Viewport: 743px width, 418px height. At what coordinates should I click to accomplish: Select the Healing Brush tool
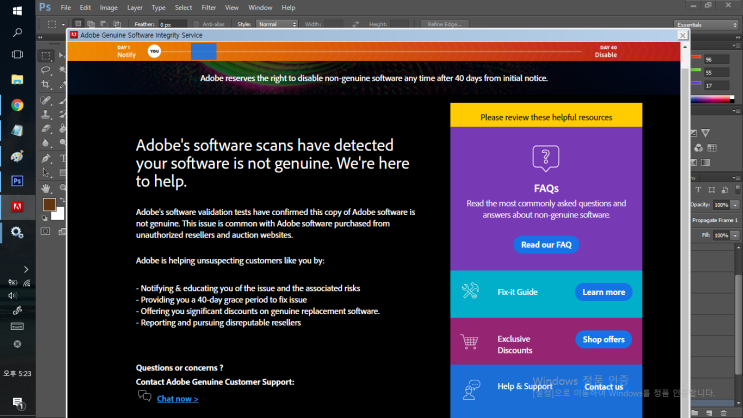coord(46,100)
